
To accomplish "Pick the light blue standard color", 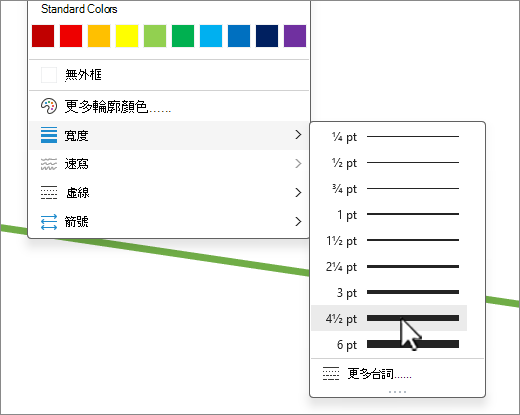I will (211, 36).
